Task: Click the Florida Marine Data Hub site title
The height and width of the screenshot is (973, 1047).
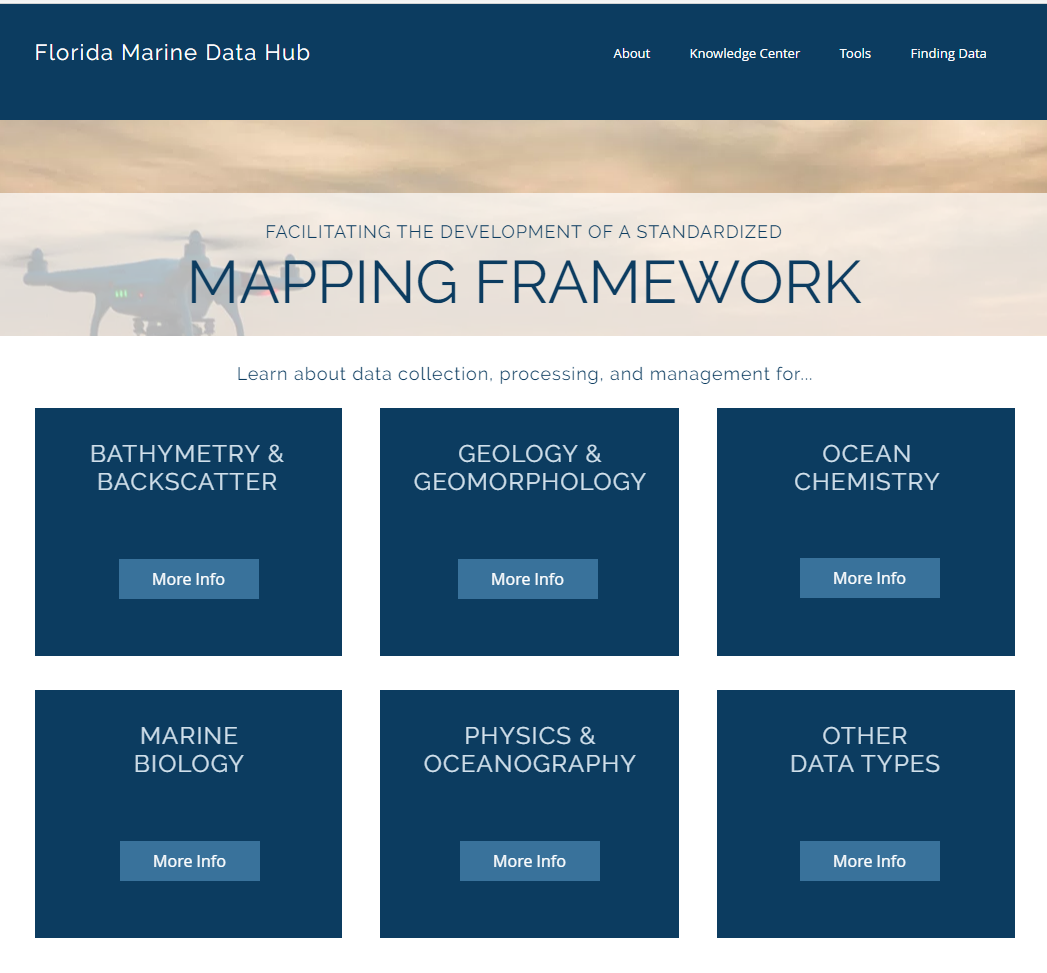Action: click(172, 52)
